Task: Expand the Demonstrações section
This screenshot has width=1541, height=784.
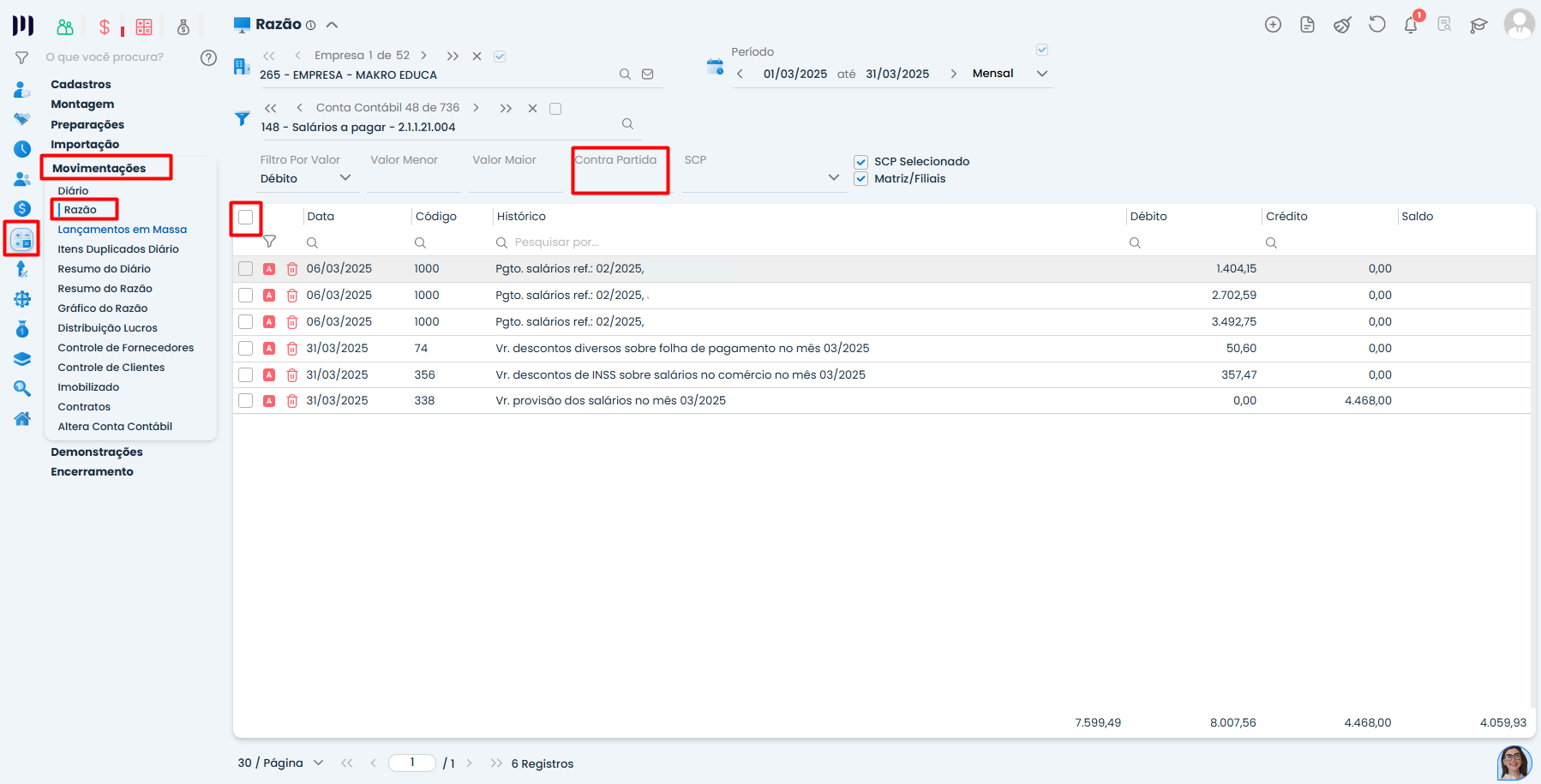Action: pyautogui.click(x=97, y=452)
